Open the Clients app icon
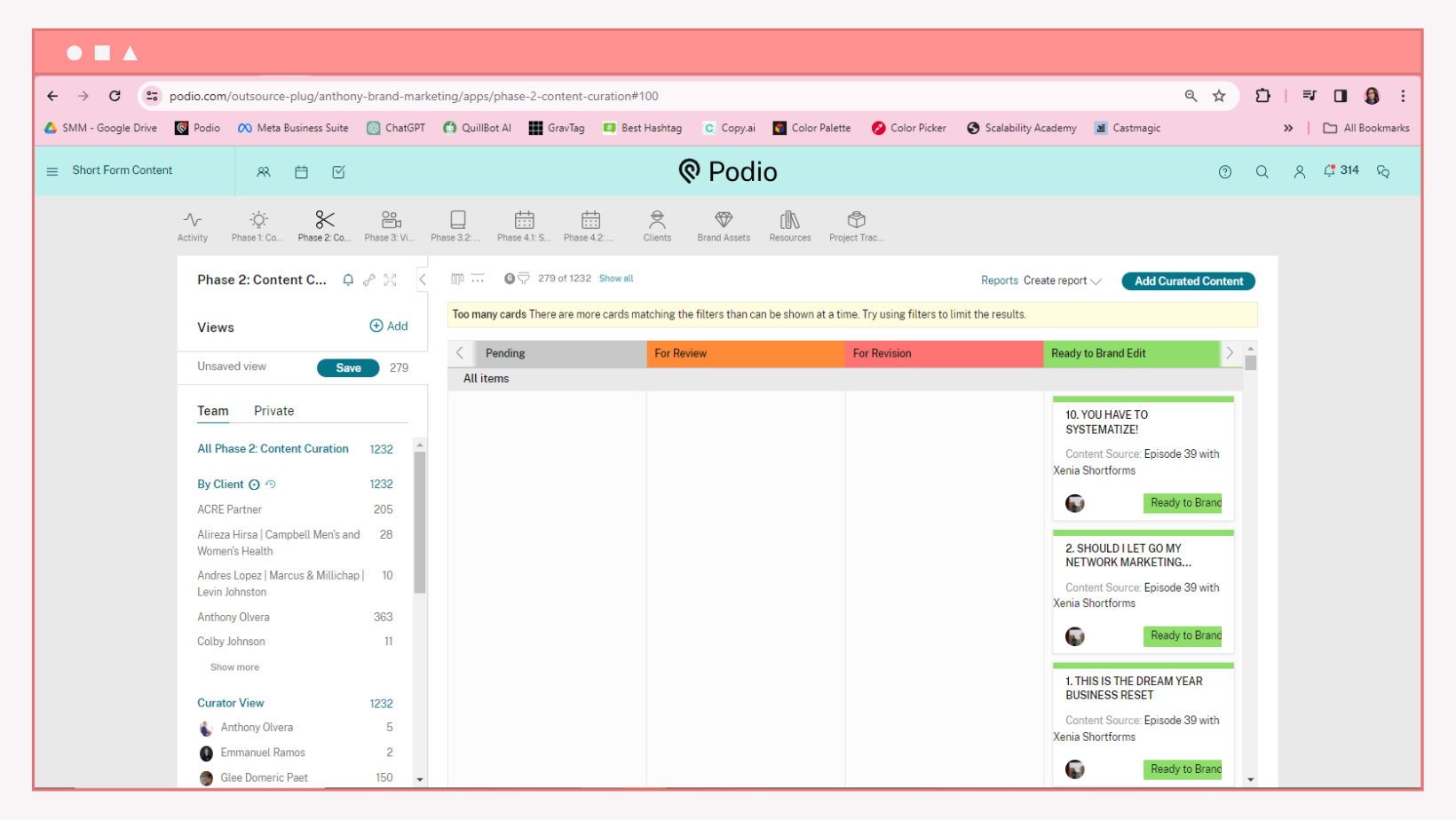 click(x=657, y=225)
